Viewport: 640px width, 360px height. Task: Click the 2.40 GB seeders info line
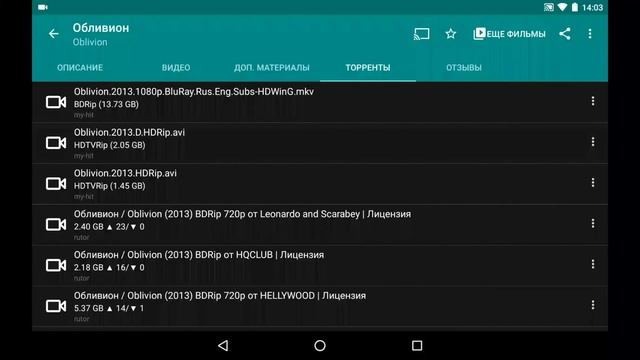(x=109, y=227)
